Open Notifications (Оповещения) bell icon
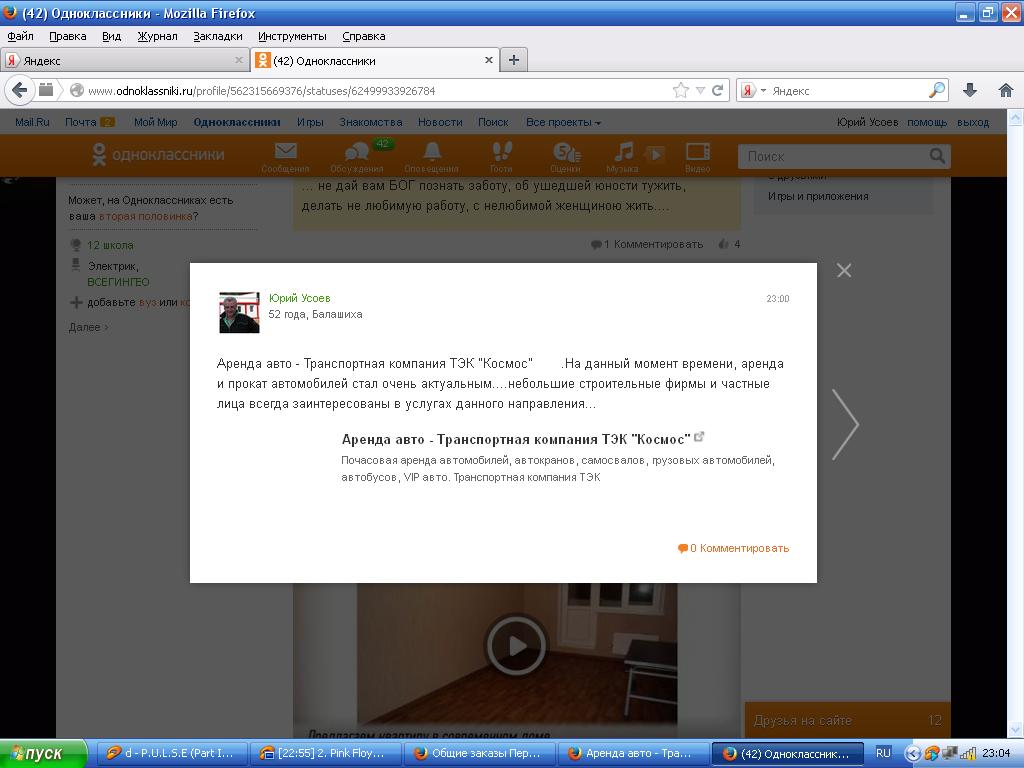The width and height of the screenshot is (1024, 768). point(432,152)
